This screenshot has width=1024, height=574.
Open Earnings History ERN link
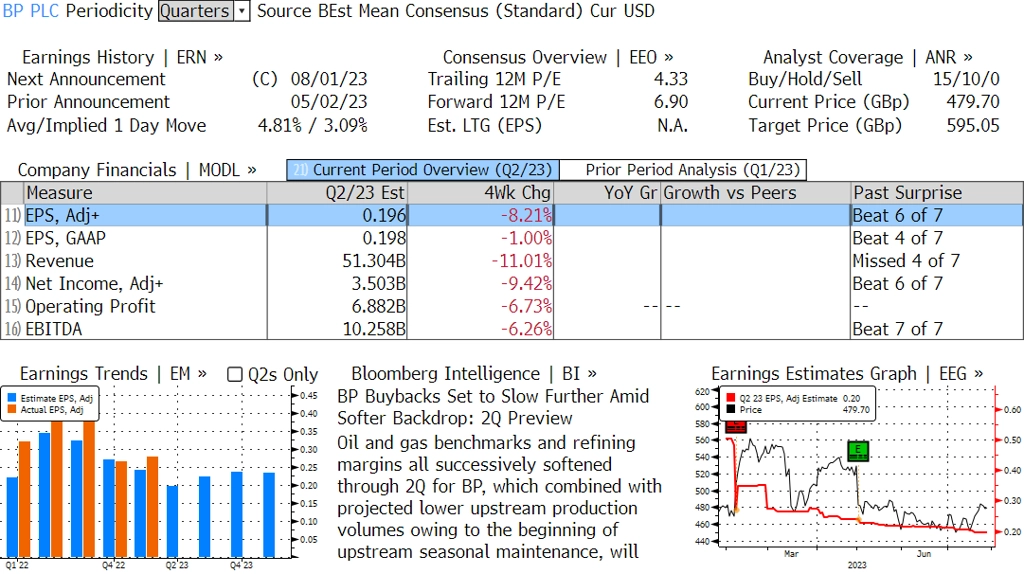tap(122, 57)
